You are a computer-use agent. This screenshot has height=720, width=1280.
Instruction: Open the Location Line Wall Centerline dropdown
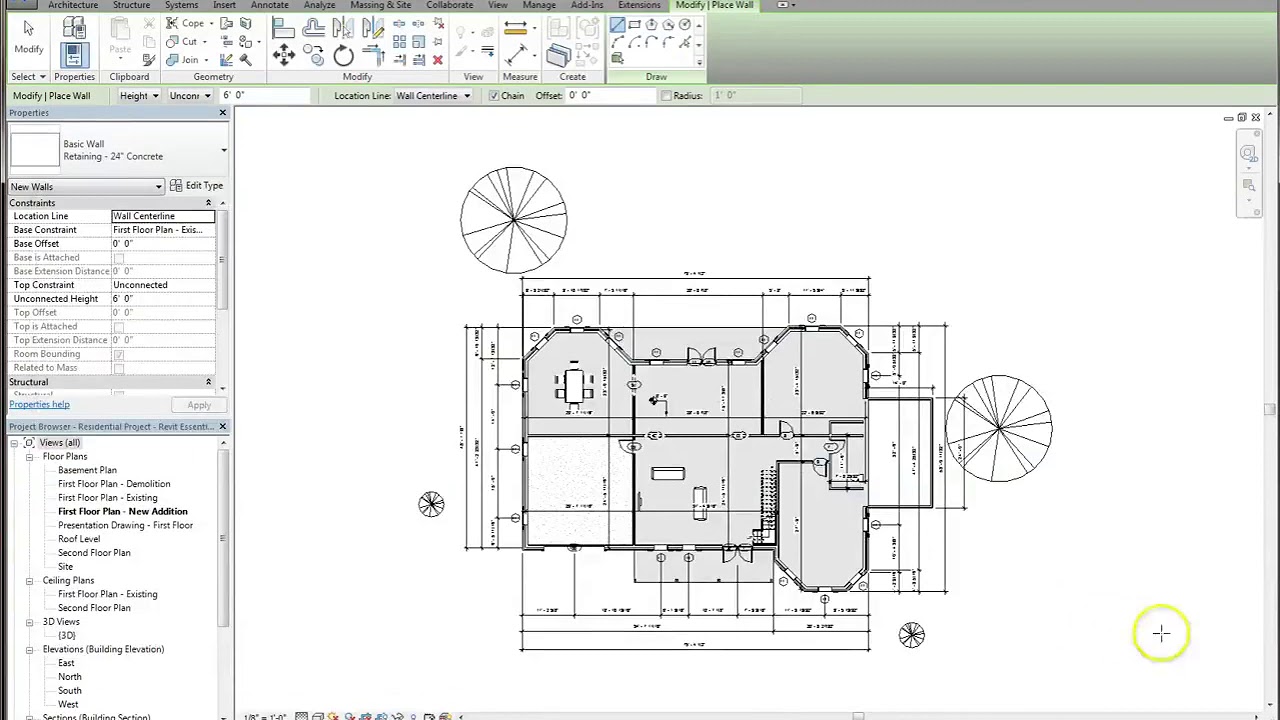coord(432,96)
